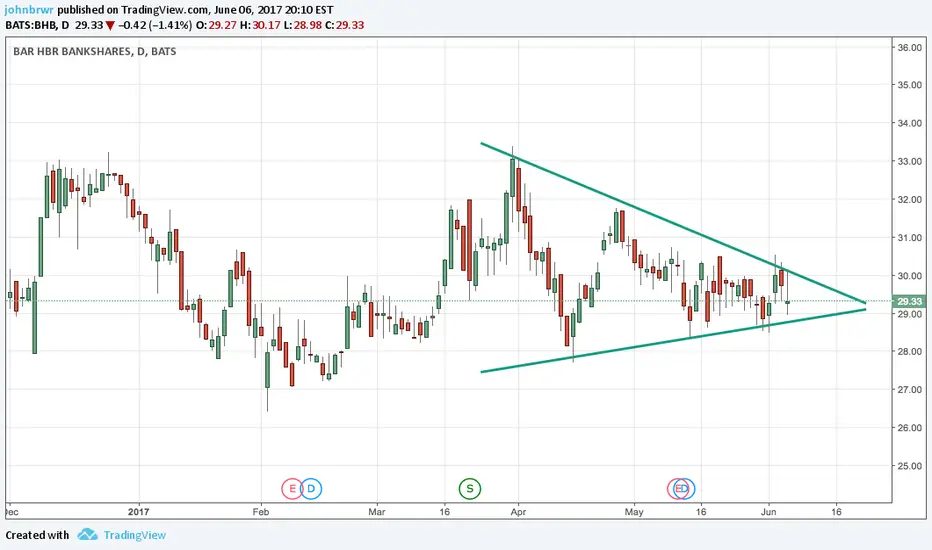The height and width of the screenshot is (550, 932).
Task: Click the first earnings 'E' marker in February
Action: tap(292, 489)
